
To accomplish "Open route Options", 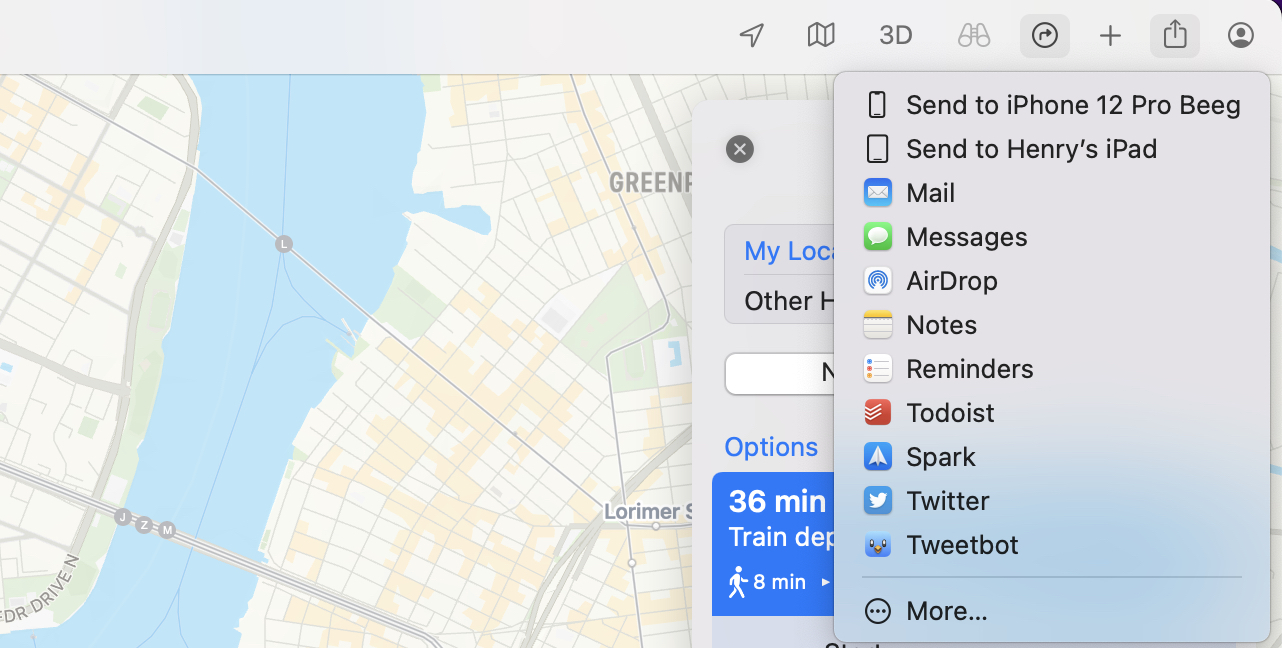I will coord(770,446).
